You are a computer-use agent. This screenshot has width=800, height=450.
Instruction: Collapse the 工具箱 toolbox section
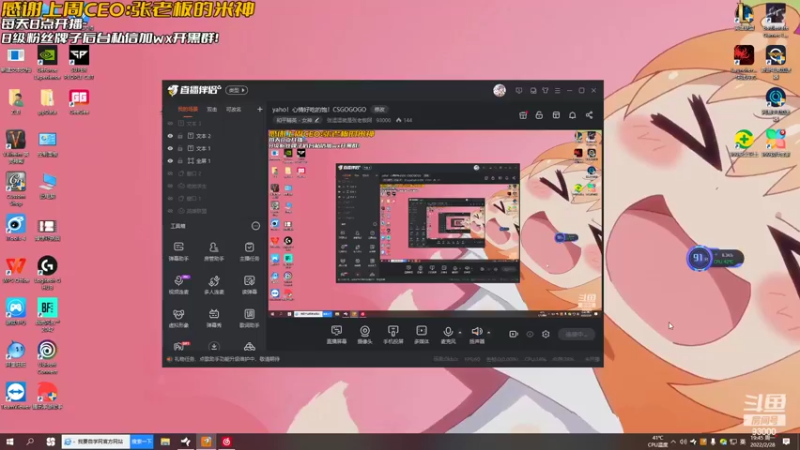[256, 226]
